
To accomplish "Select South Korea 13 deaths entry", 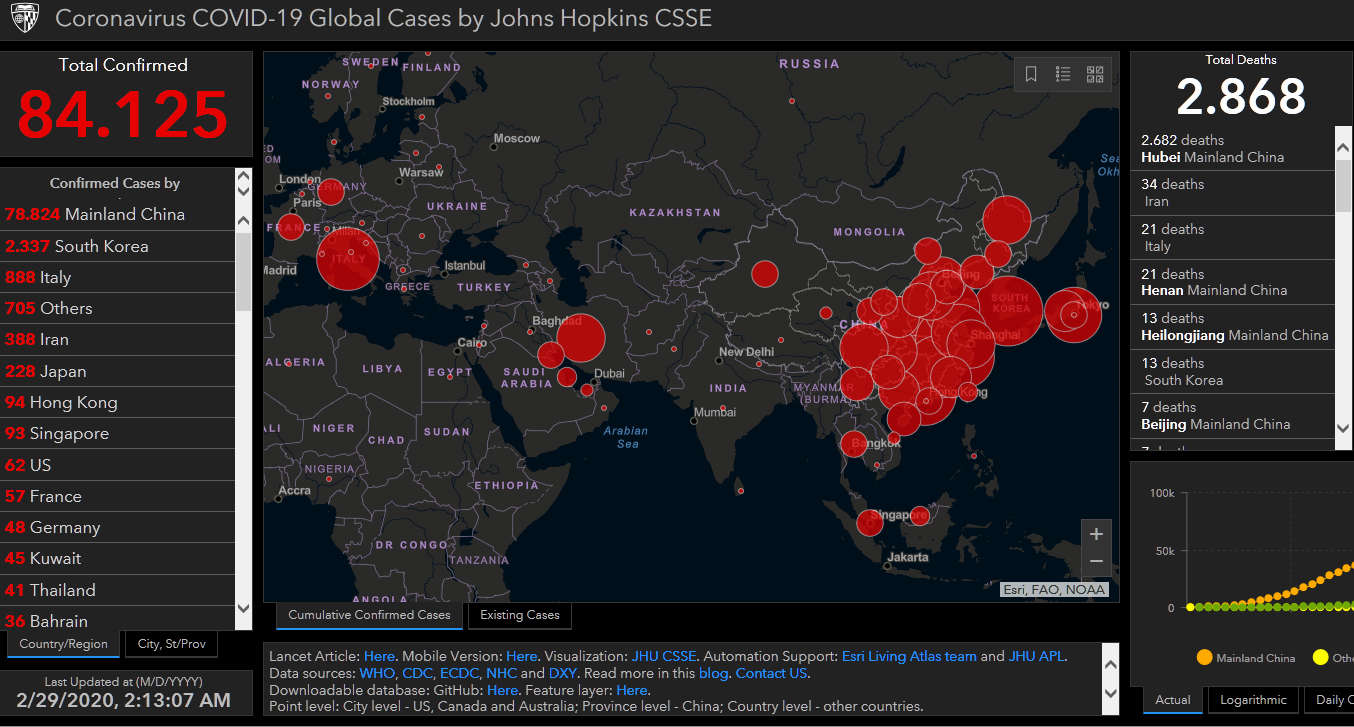I will 1232,371.
